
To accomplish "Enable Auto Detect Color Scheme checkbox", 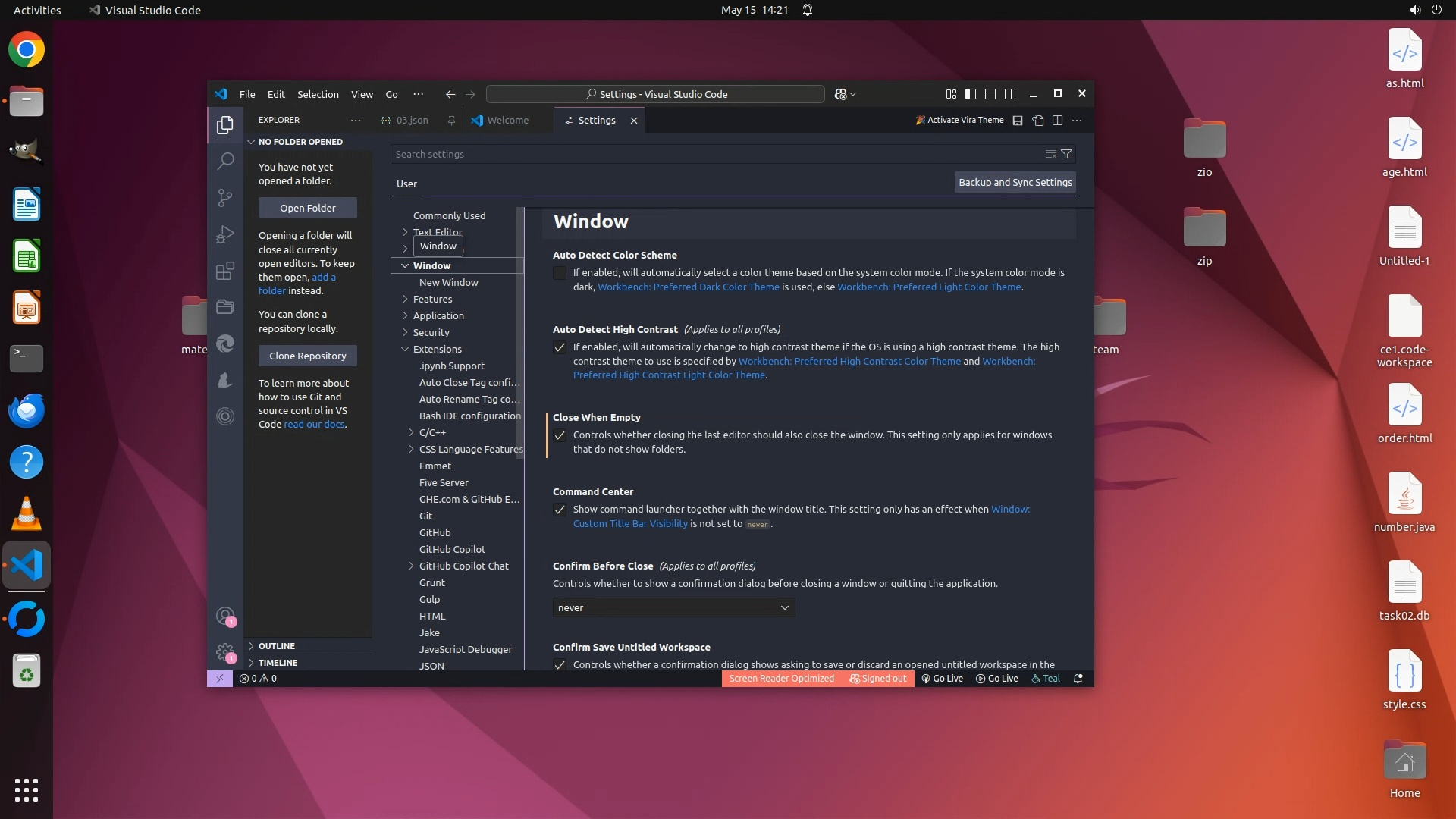I will 560,273.
